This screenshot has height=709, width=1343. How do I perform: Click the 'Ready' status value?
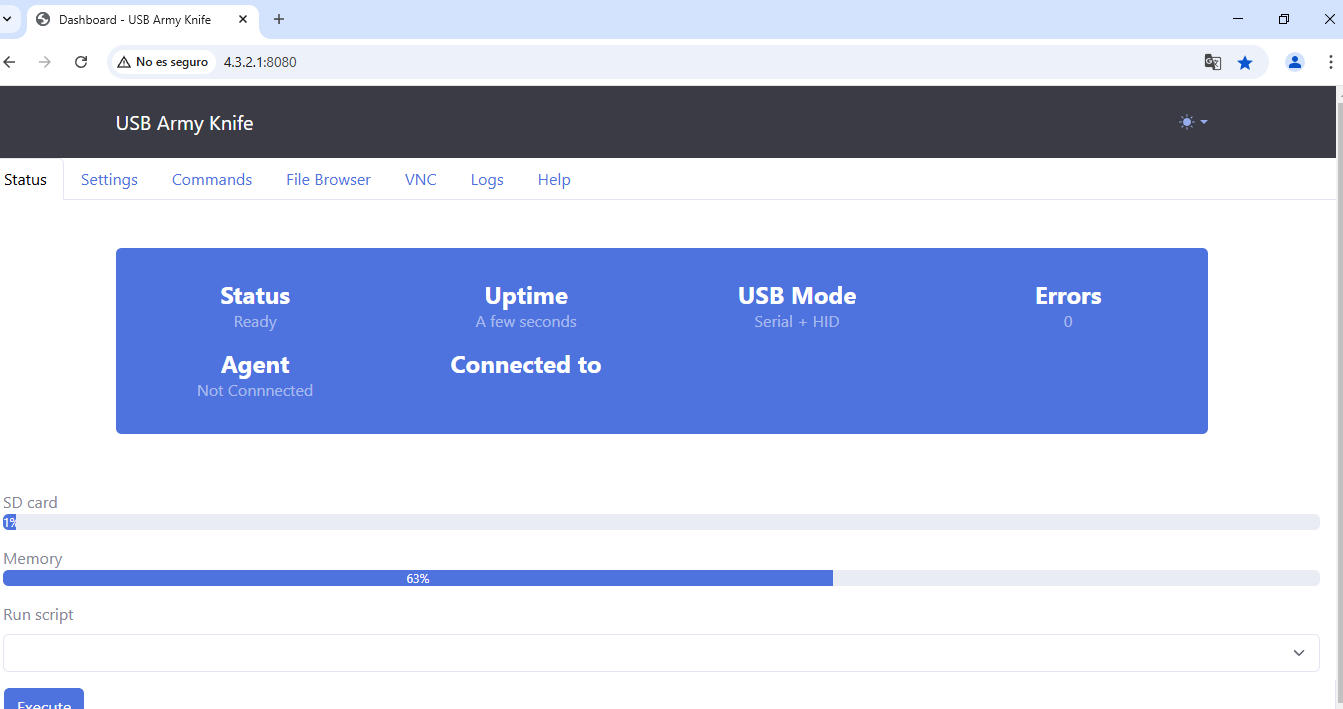click(255, 322)
